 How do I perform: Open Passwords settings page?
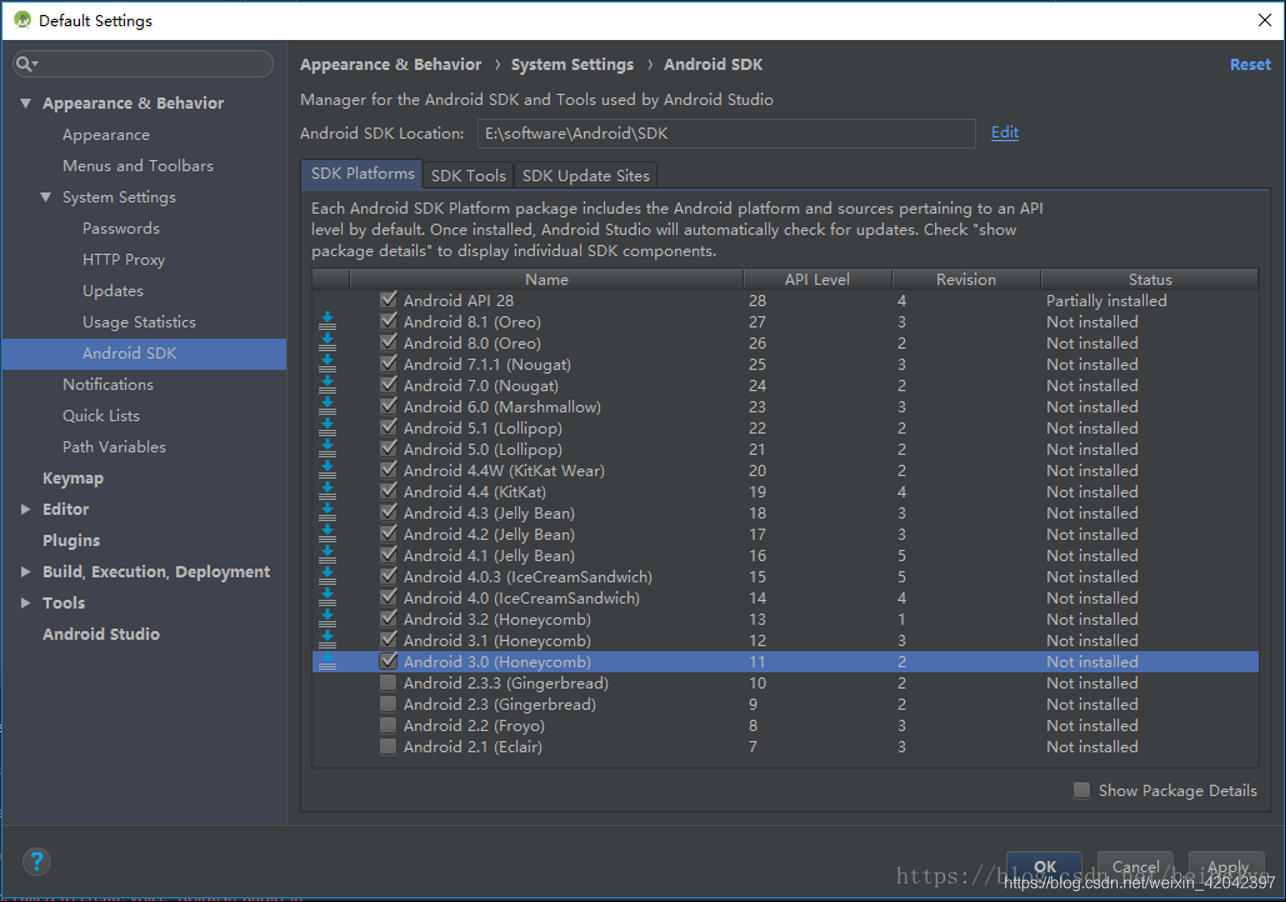[x=121, y=228]
